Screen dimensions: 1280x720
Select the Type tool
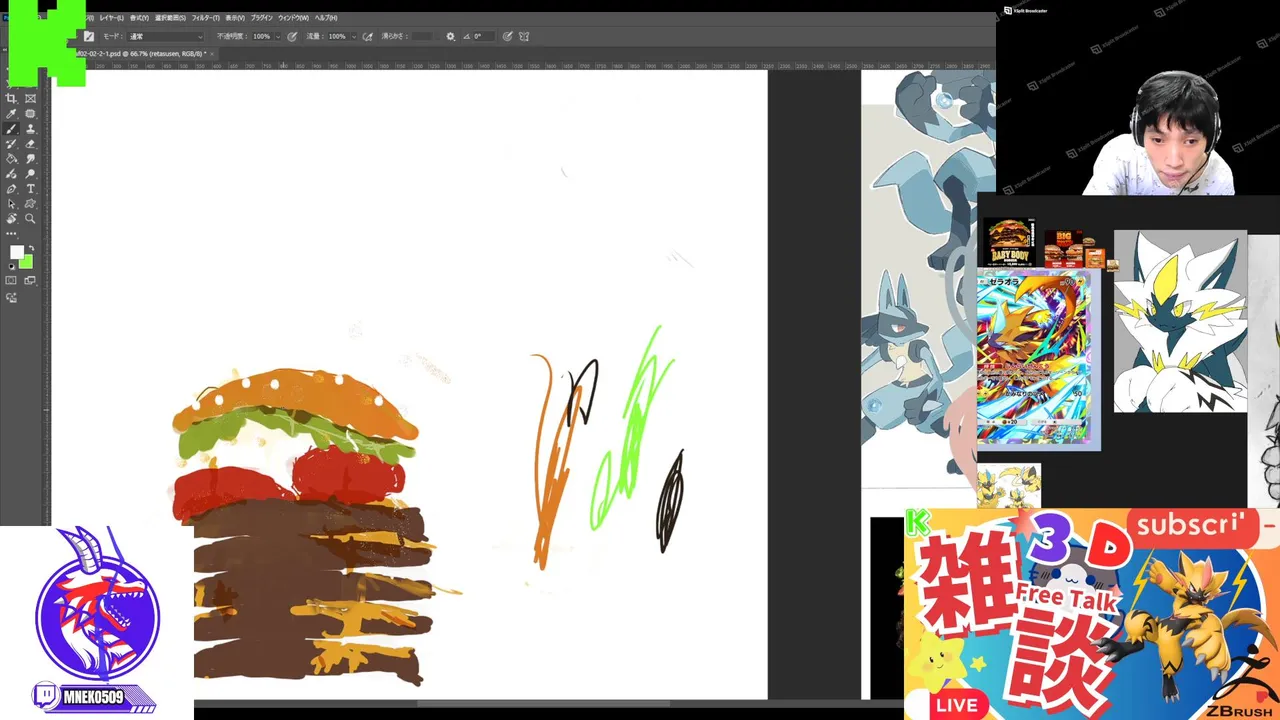30,188
